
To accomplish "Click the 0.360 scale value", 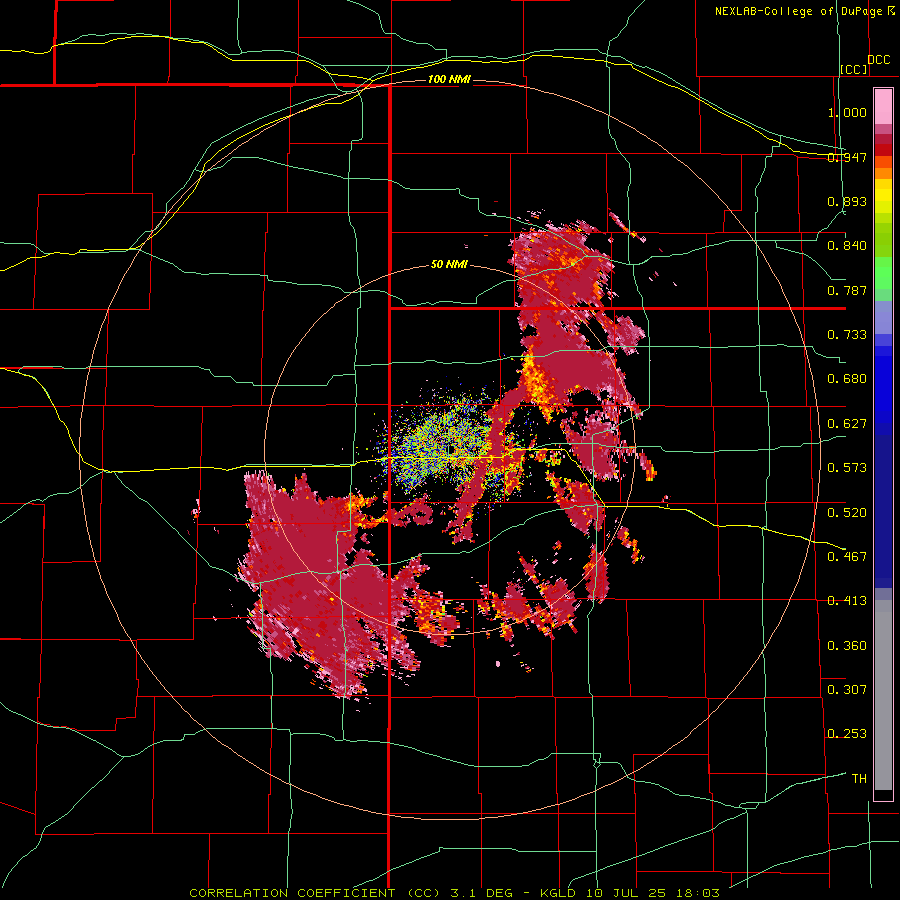I will [847, 646].
